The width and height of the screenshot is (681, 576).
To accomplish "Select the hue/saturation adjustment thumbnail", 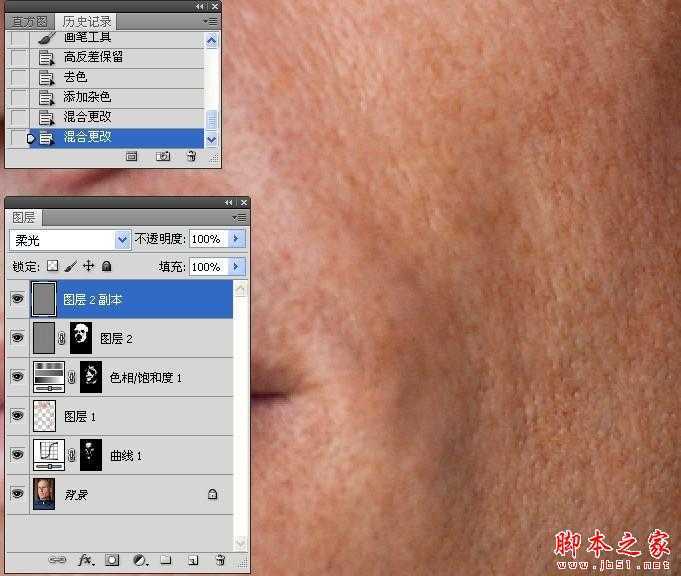I will point(49,377).
